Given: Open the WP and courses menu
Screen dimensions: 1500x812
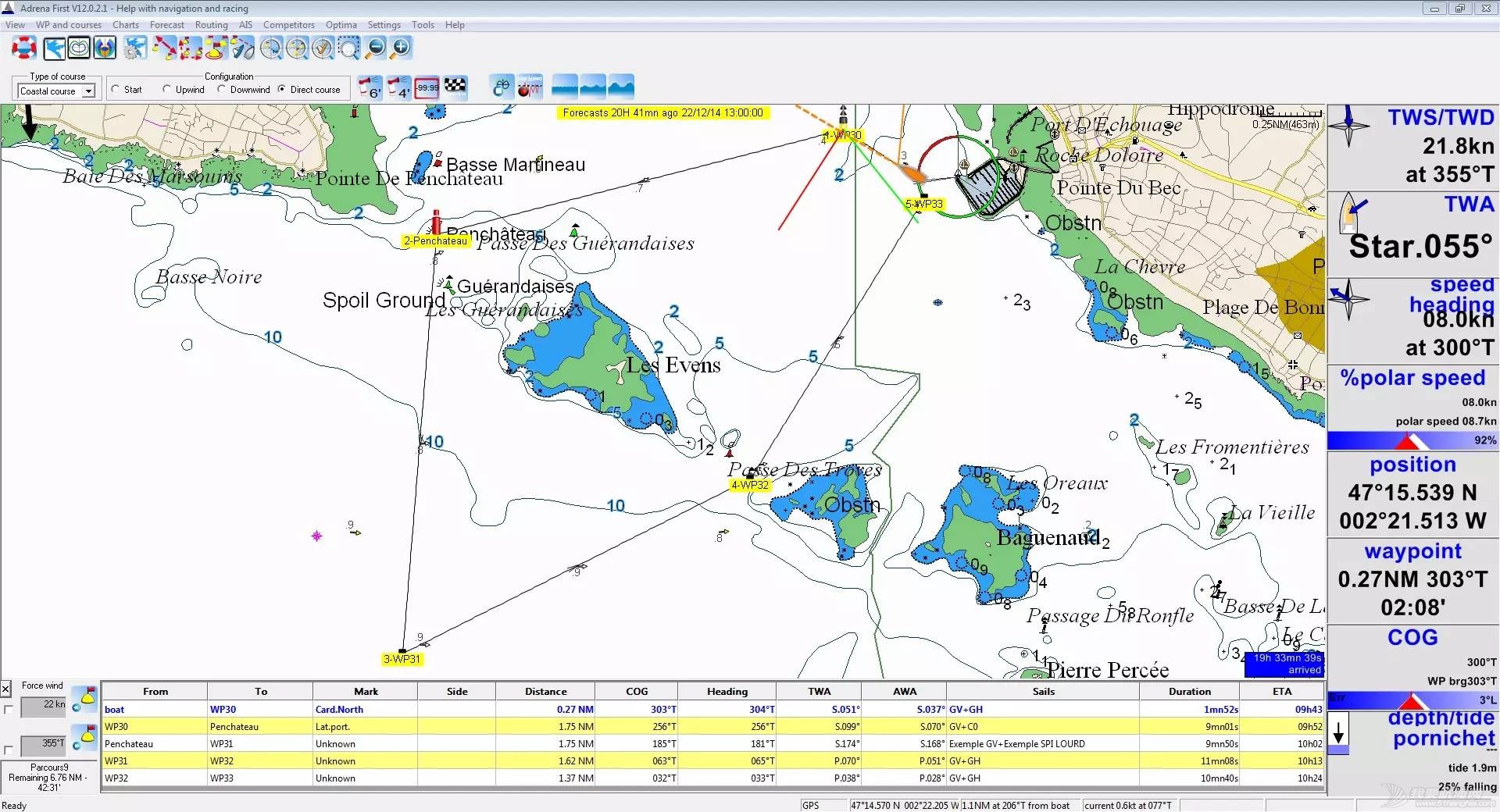Looking at the screenshot, I should (69, 25).
